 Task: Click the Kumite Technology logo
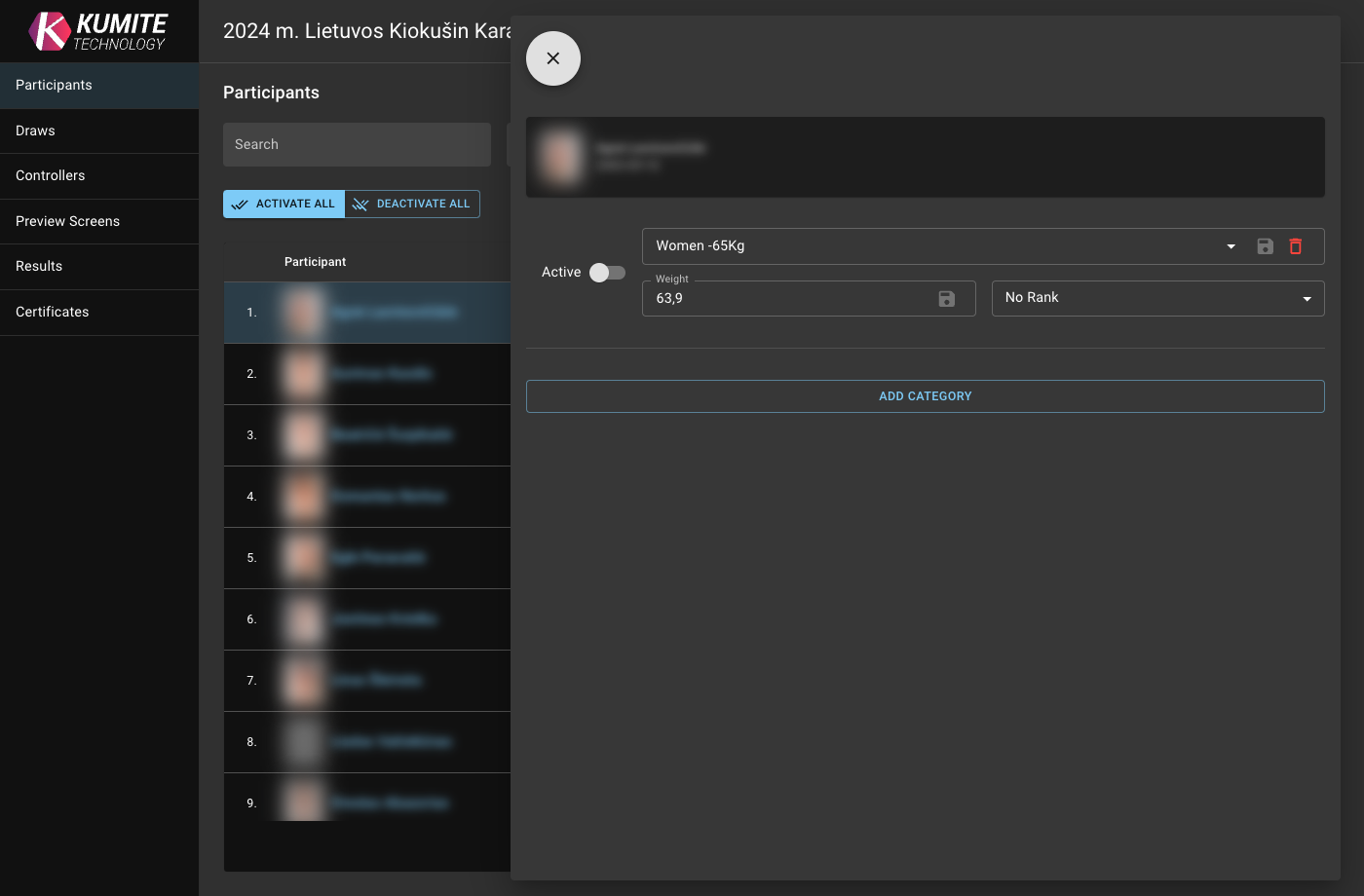[x=98, y=31]
